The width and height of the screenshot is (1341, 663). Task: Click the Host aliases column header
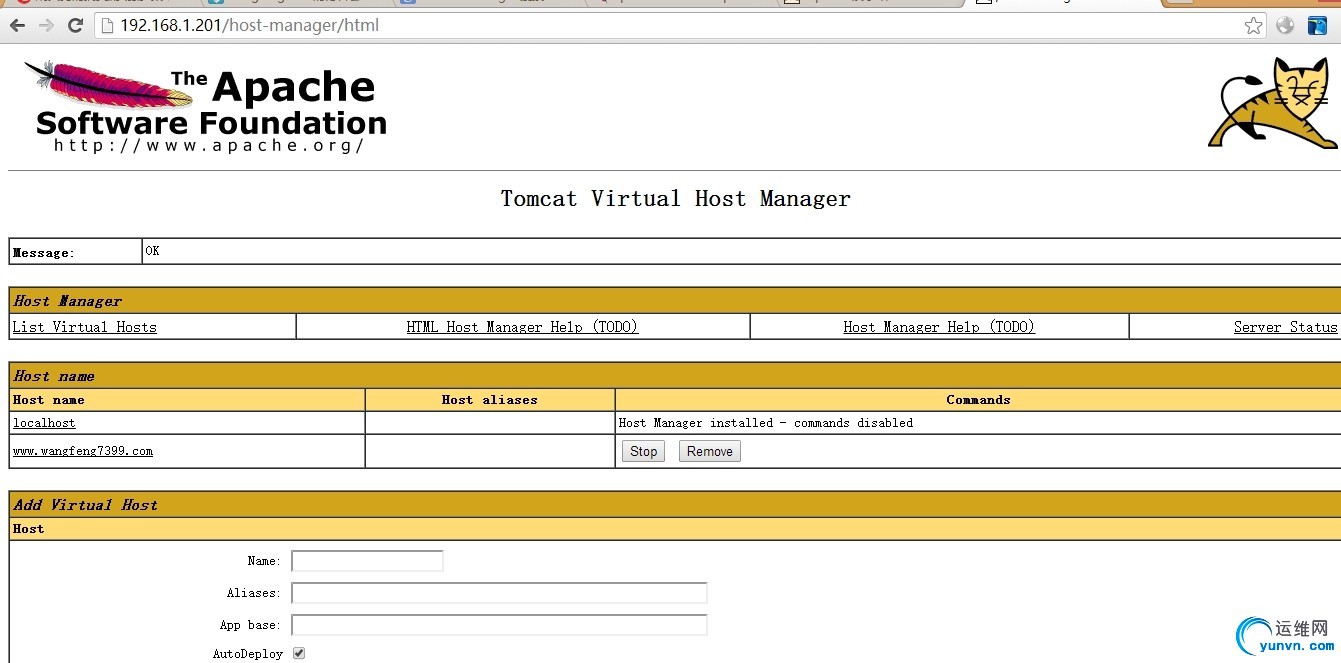pyautogui.click(x=490, y=399)
